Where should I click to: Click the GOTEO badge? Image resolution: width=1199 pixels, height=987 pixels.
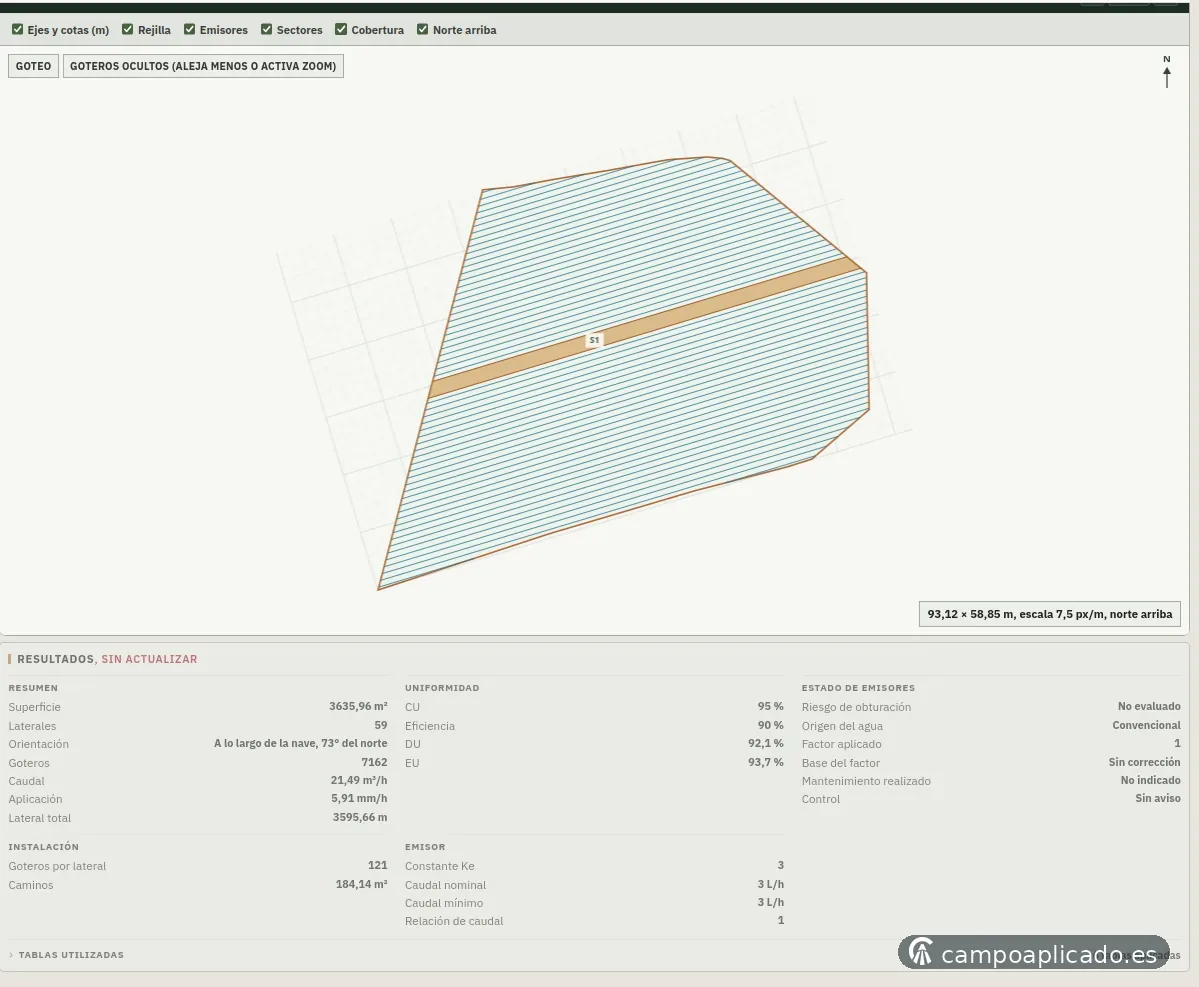click(34, 66)
